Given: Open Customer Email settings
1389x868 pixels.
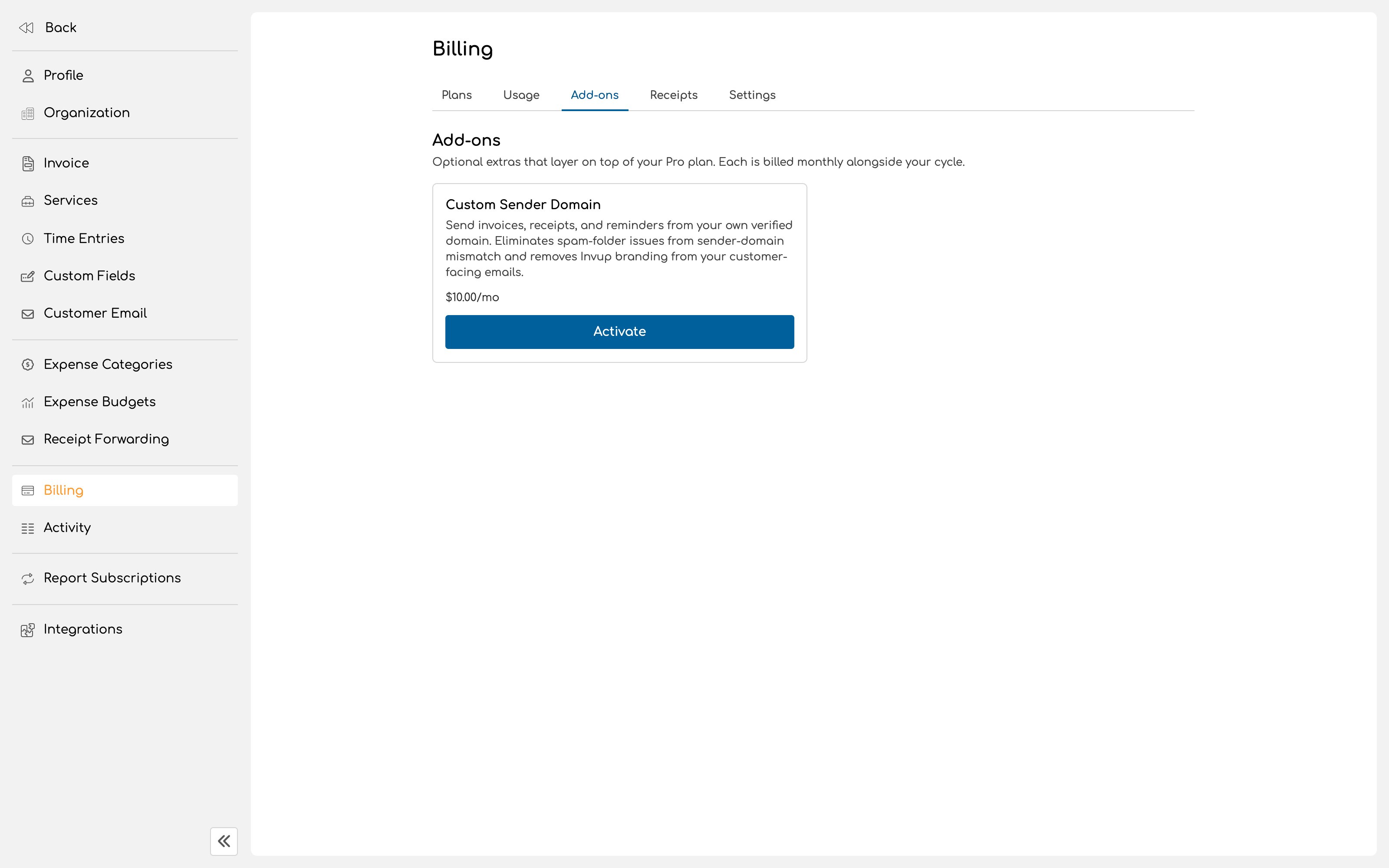Looking at the screenshot, I should 125,313.
